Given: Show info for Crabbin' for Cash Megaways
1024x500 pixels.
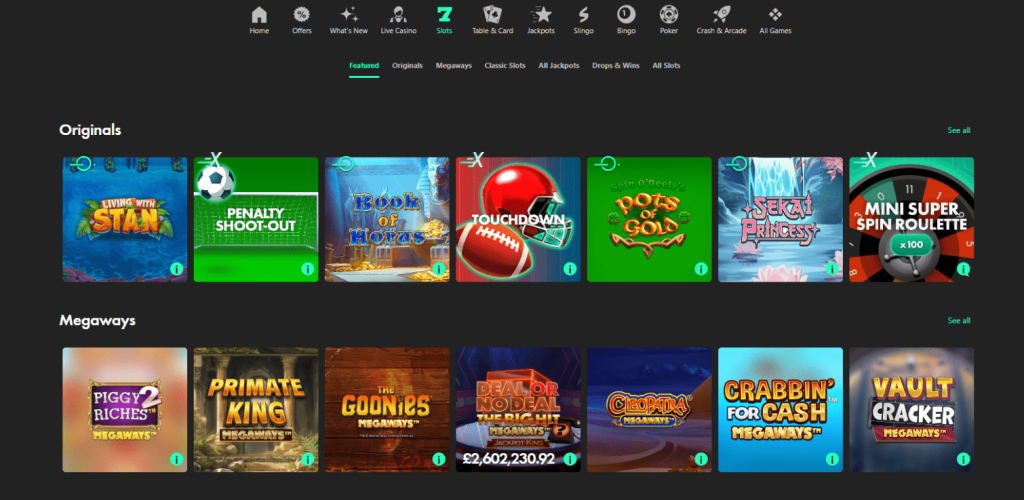Looking at the screenshot, I should click(x=832, y=460).
